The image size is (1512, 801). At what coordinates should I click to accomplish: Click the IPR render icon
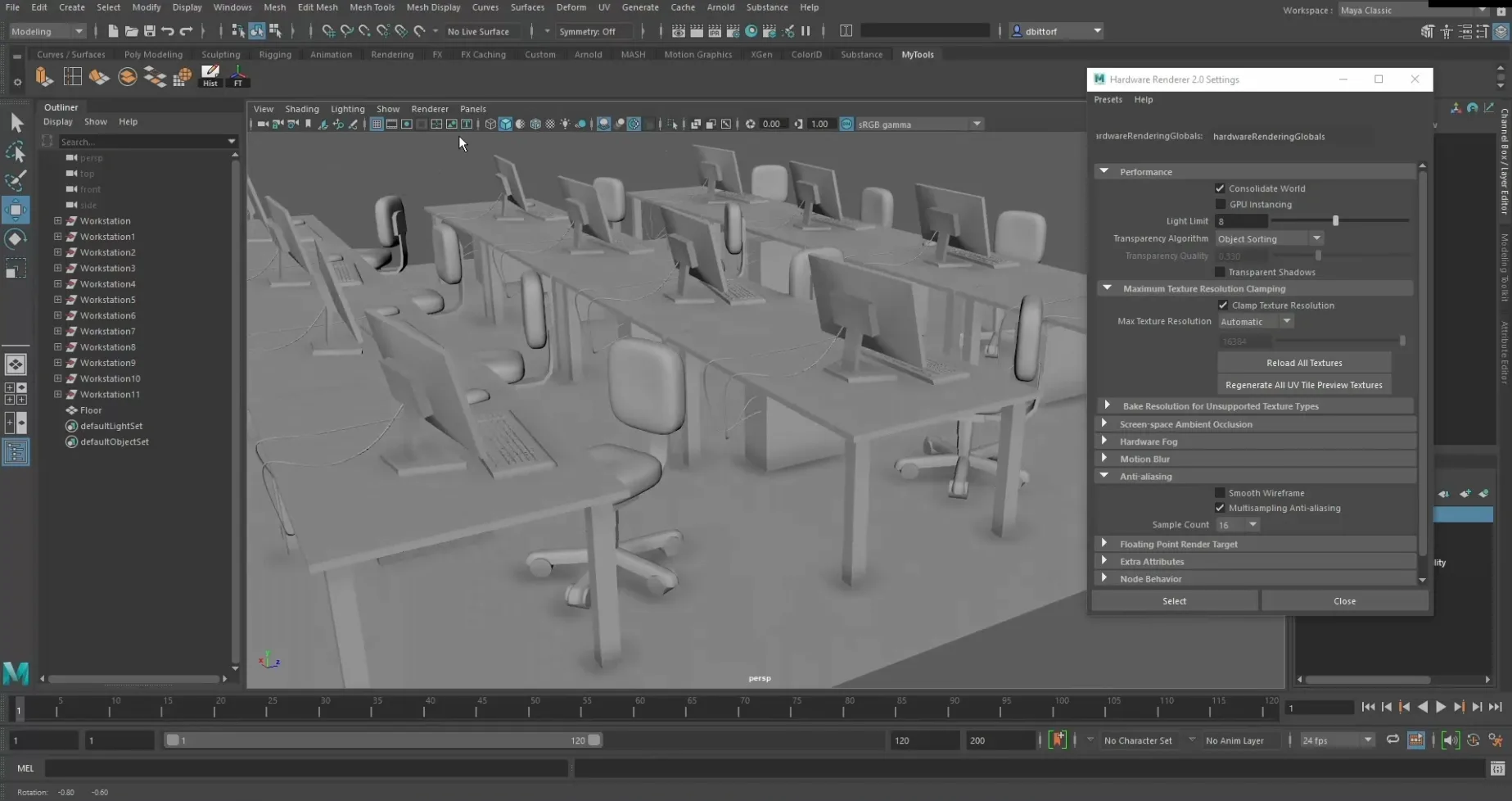[x=715, y=31]
